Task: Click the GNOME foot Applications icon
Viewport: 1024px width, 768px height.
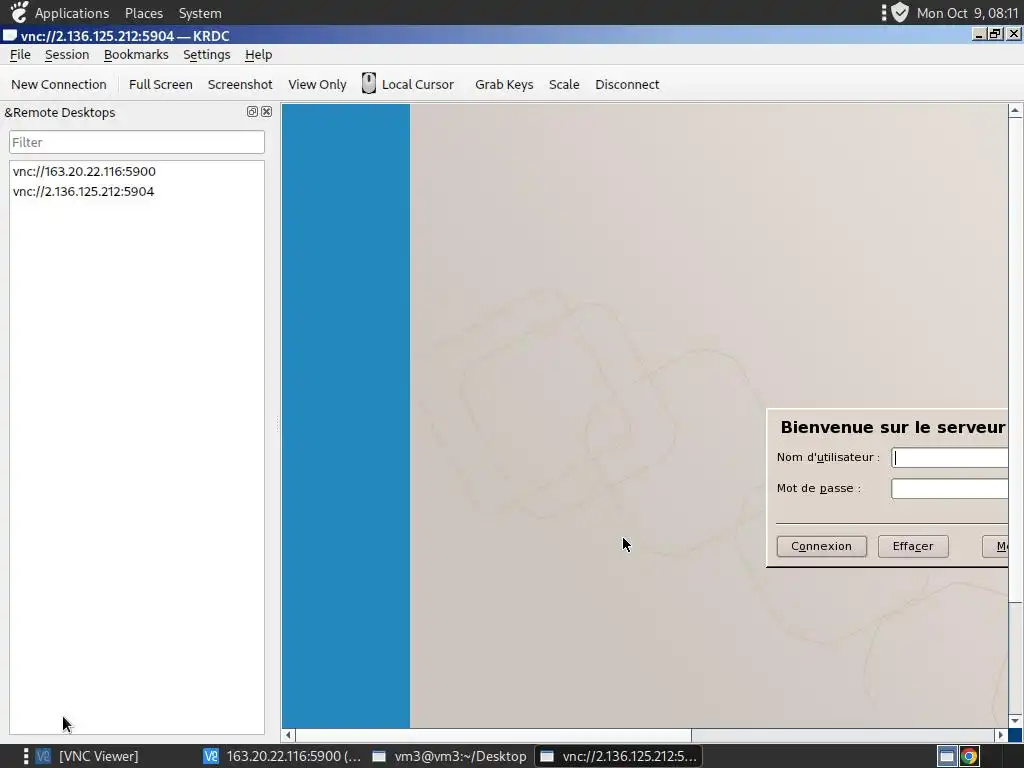Action: (x=19, y=12)
